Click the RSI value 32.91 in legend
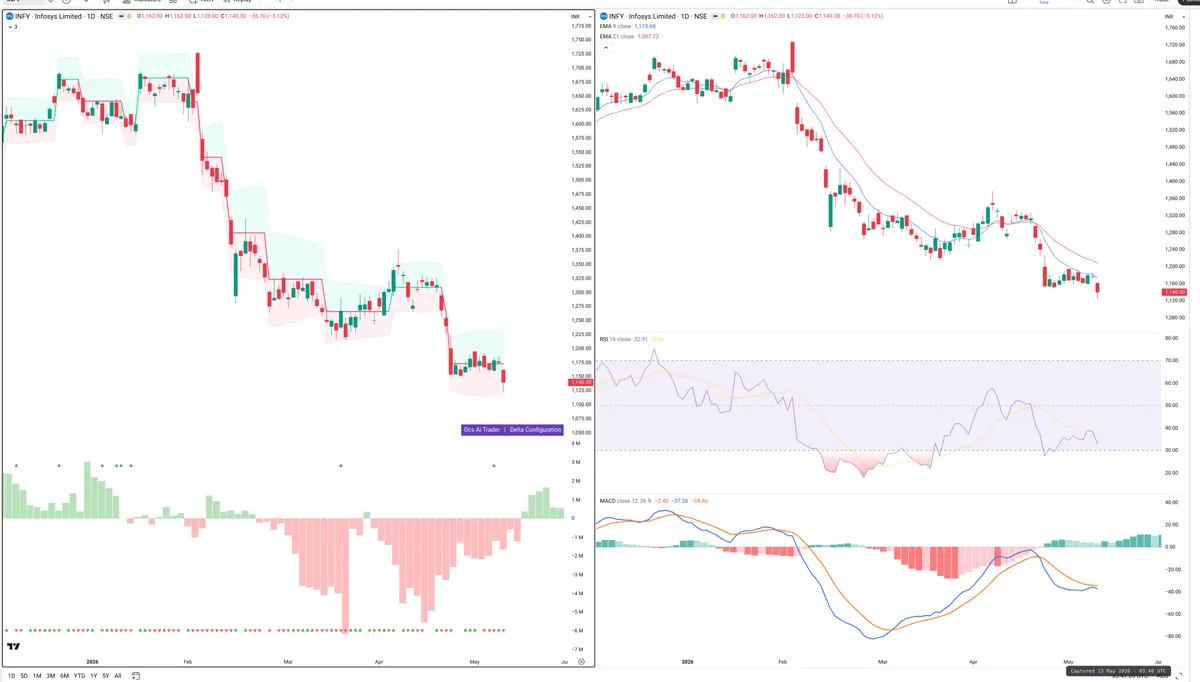Screen dimensions: 1200x682 click(641, 339)
